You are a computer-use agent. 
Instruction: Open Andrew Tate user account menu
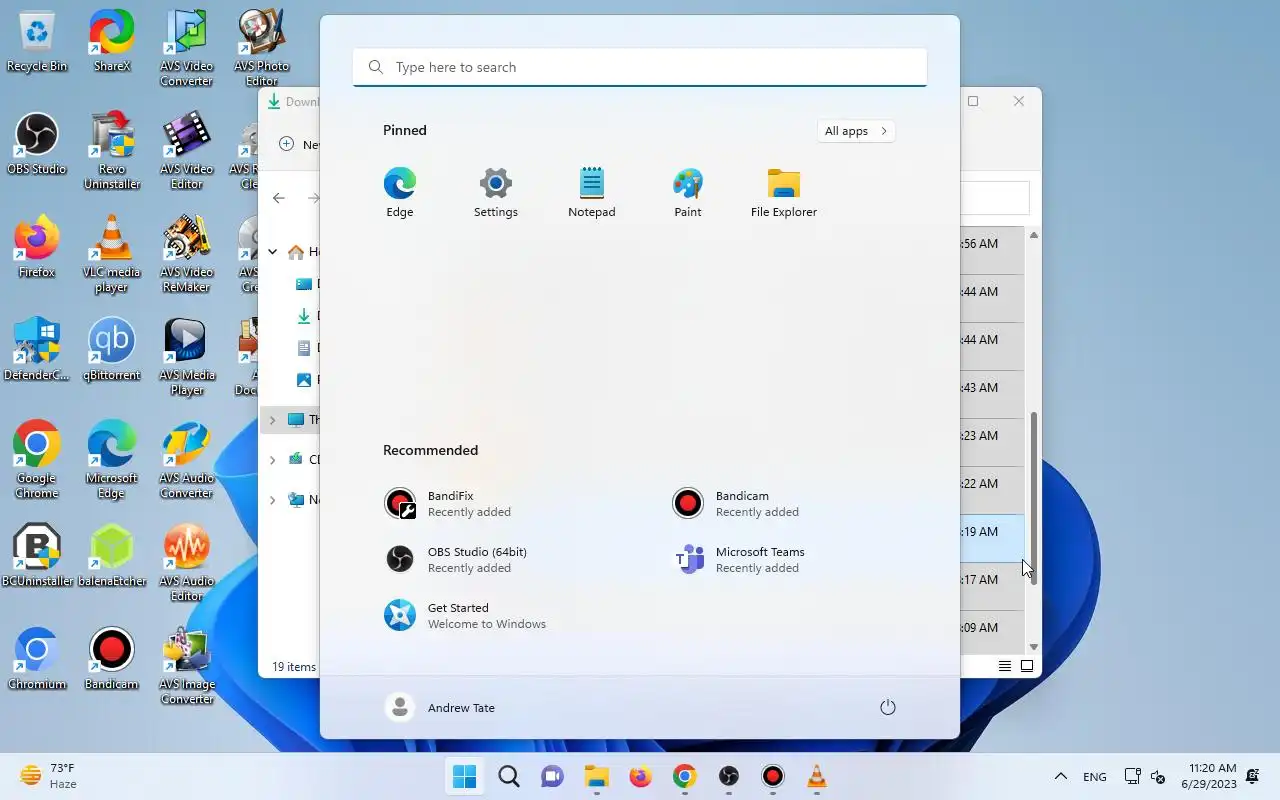coord(440,707)
